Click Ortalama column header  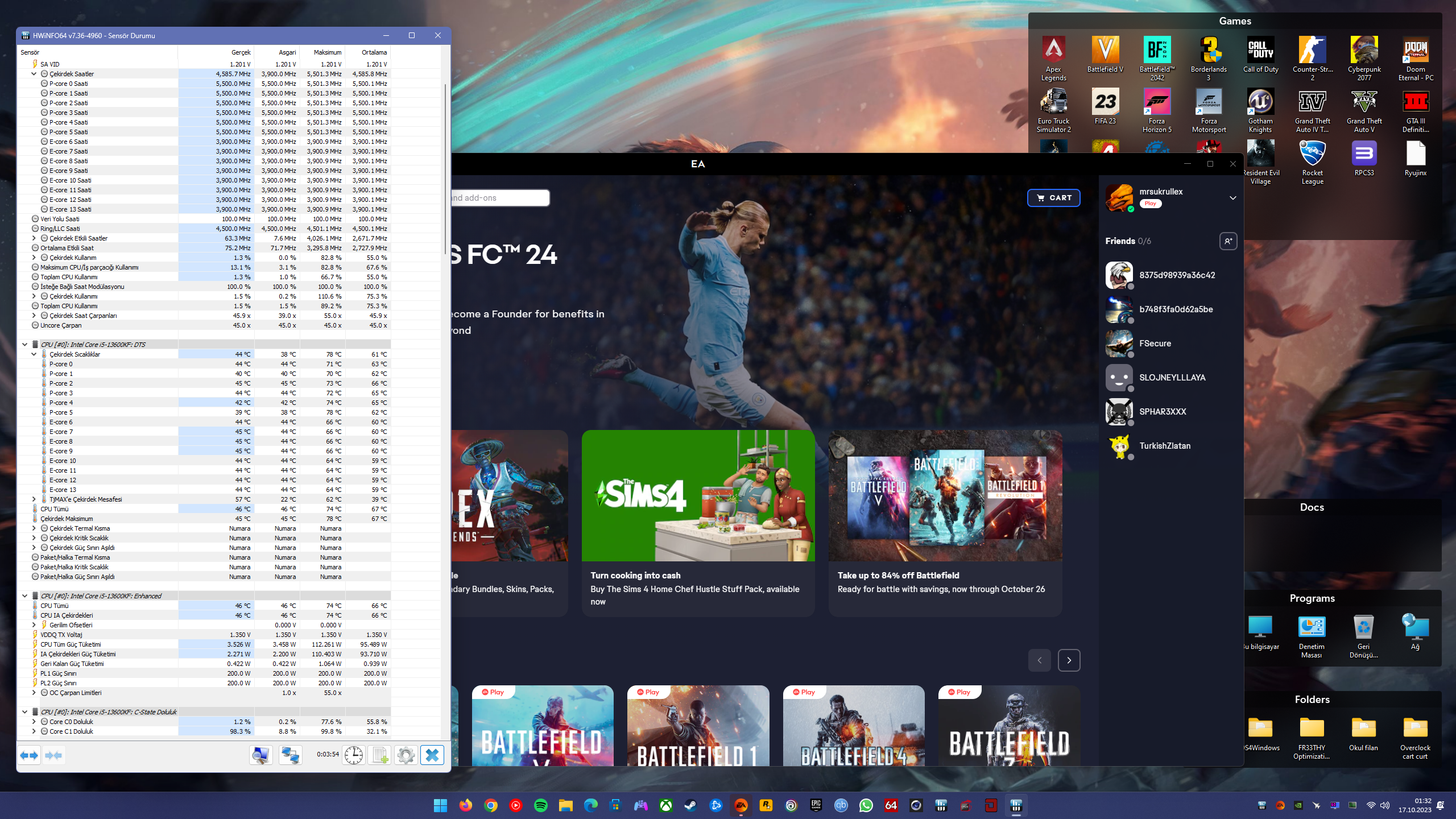pos(368,52)
